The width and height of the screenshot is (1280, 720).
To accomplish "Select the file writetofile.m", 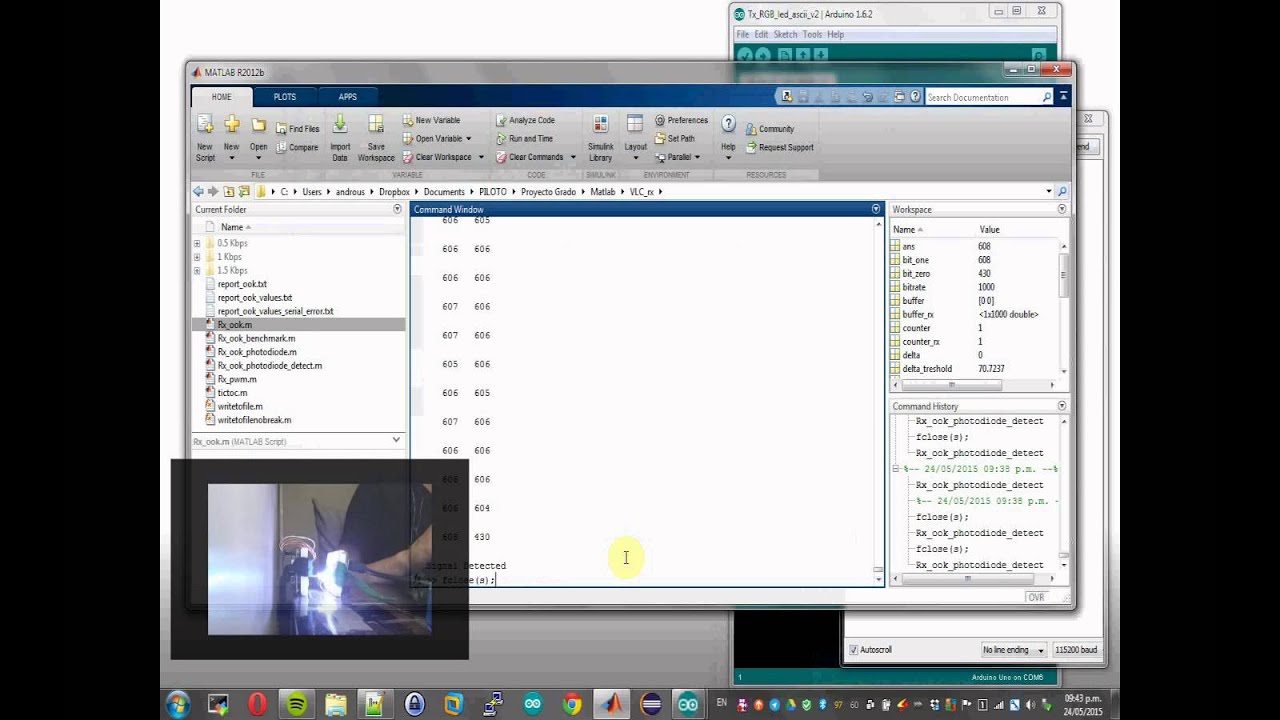I will 240,406.
